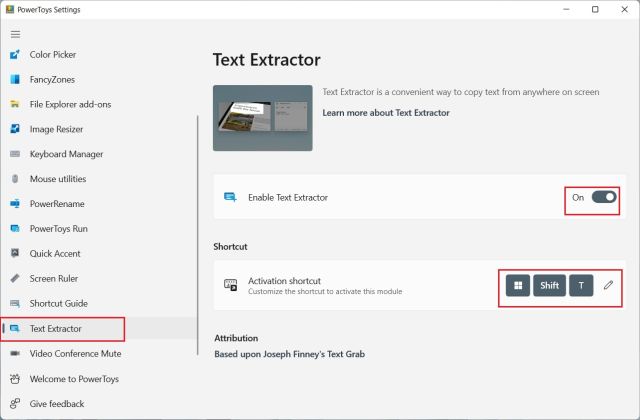Viewport: 640px width, 420px height.
Task: Click the Image Resizer sidebar icon
Action: coord(15,129)
